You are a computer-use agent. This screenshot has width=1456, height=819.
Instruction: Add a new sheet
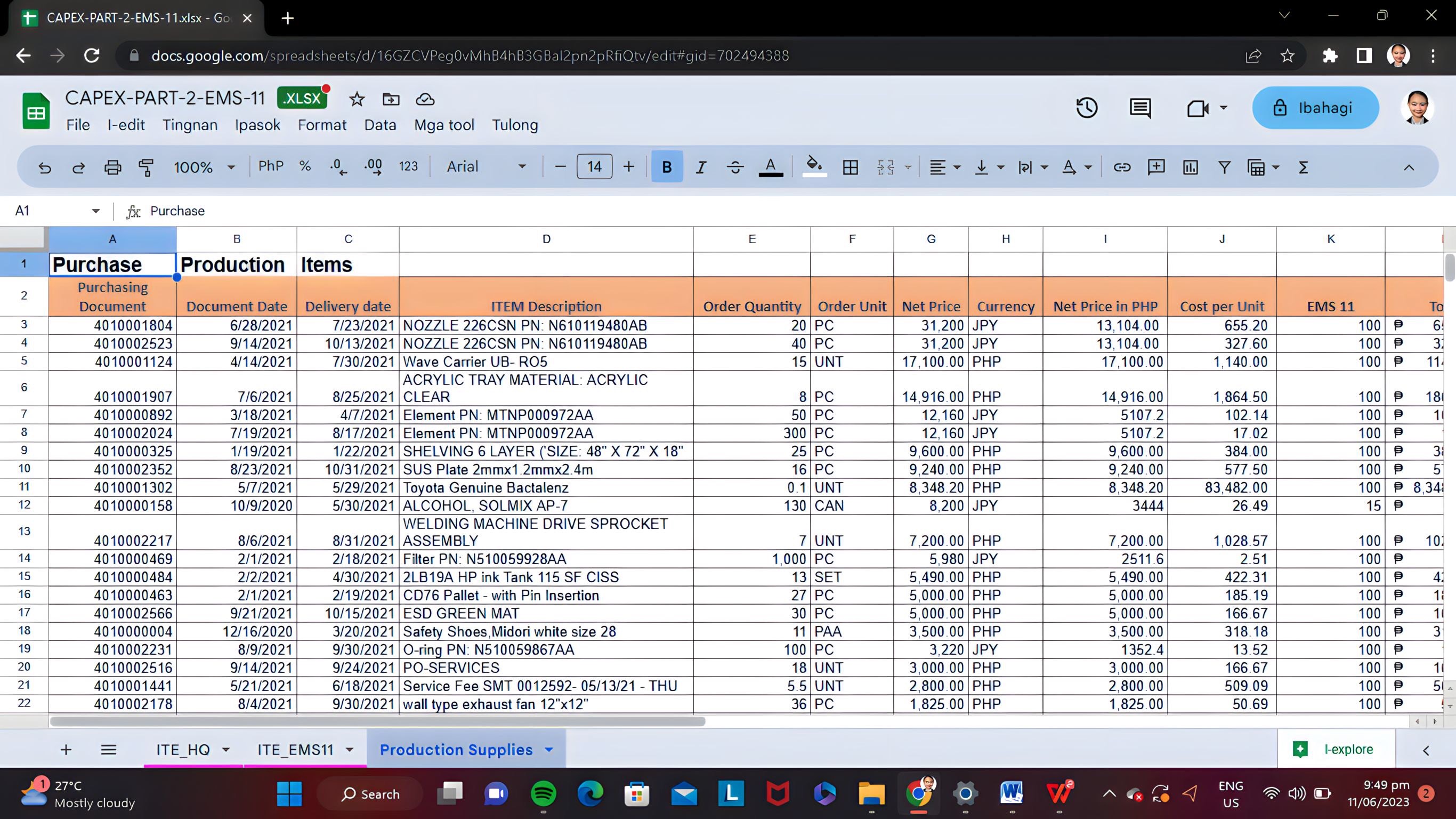[66, 750]
